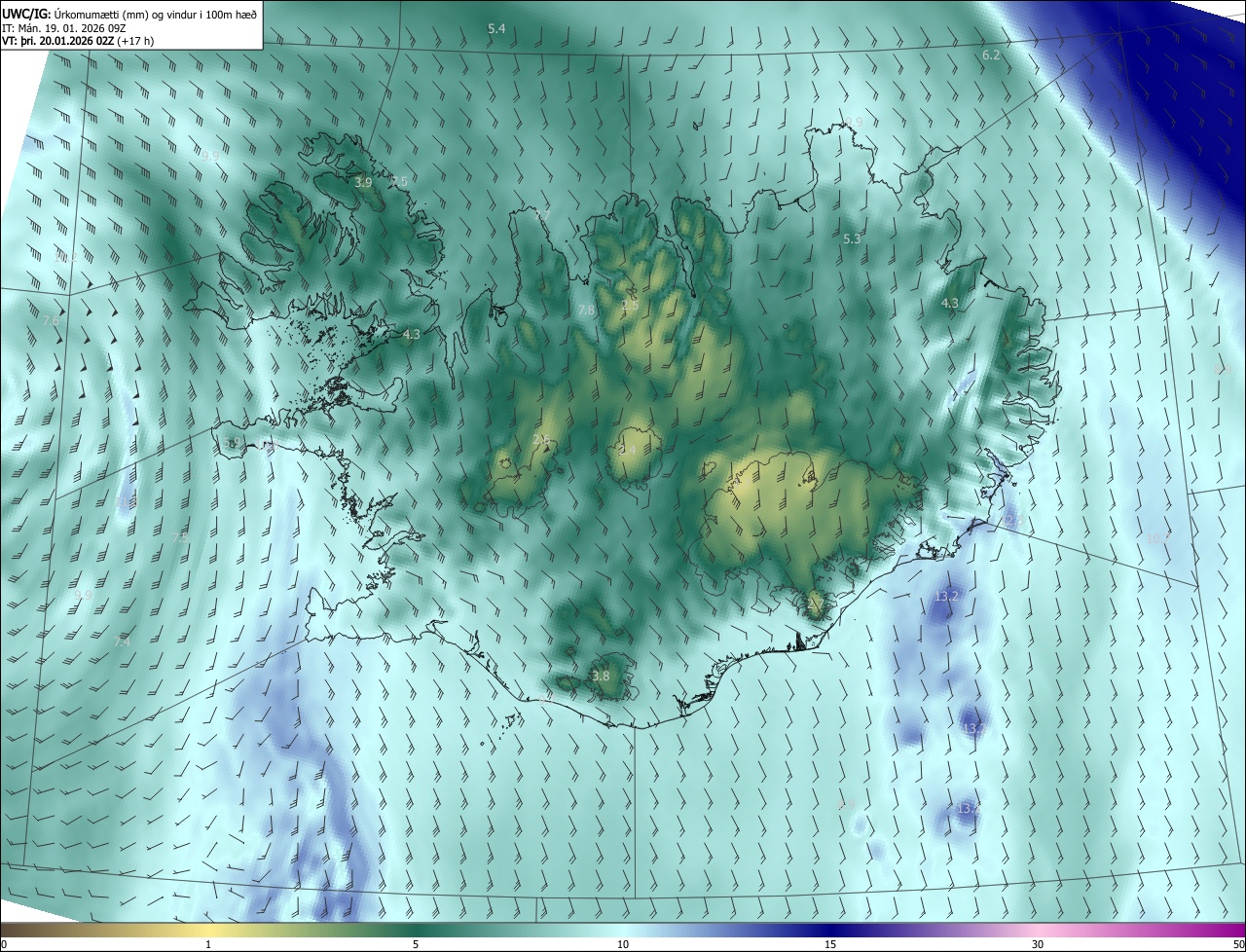The height and width of the screenshot is (952, 1246).
Task: Click the 7.4 value label over the ocean
Action: [122, 642]
